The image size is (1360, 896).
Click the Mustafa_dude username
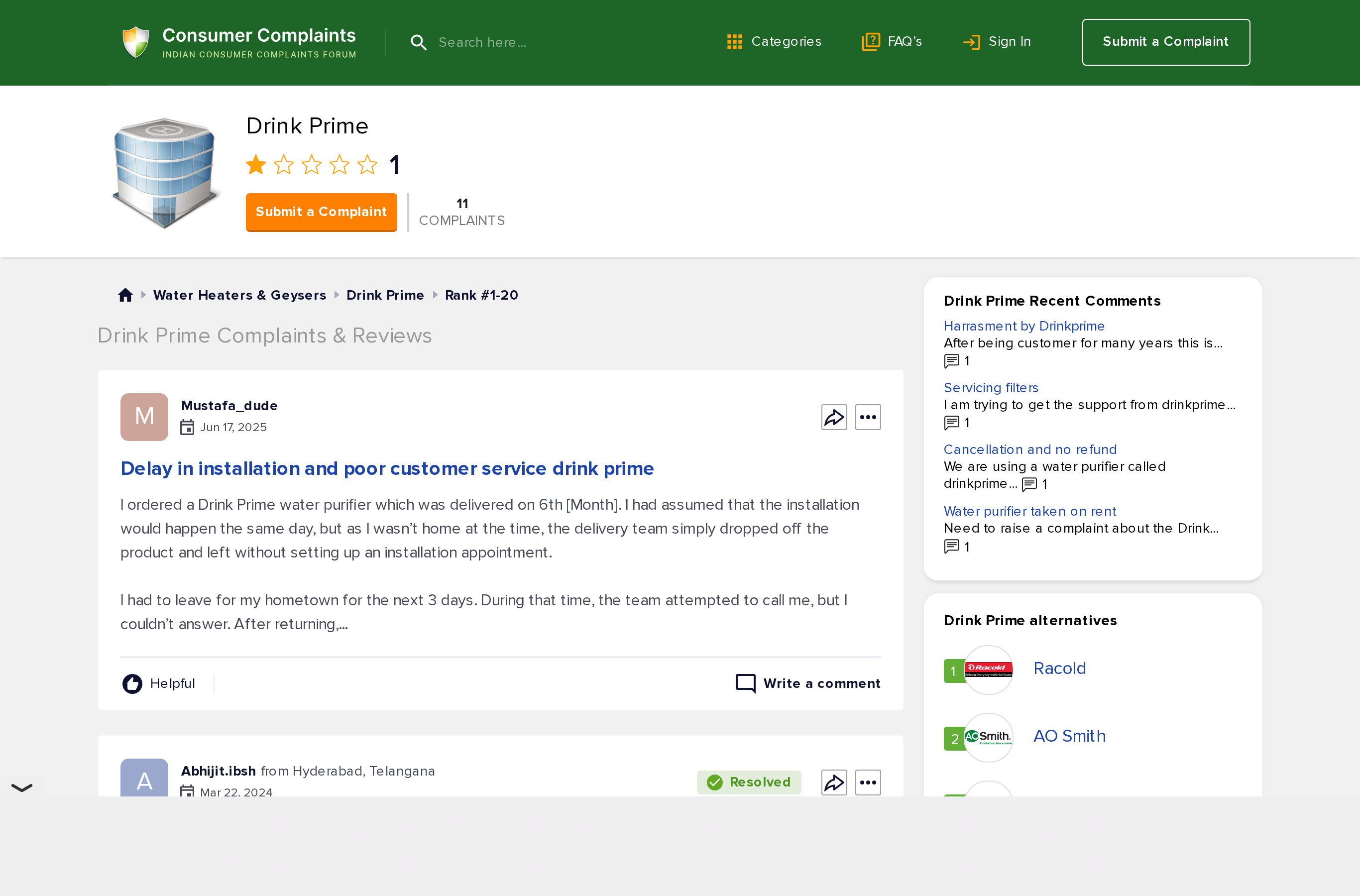(x=229, y=406)
